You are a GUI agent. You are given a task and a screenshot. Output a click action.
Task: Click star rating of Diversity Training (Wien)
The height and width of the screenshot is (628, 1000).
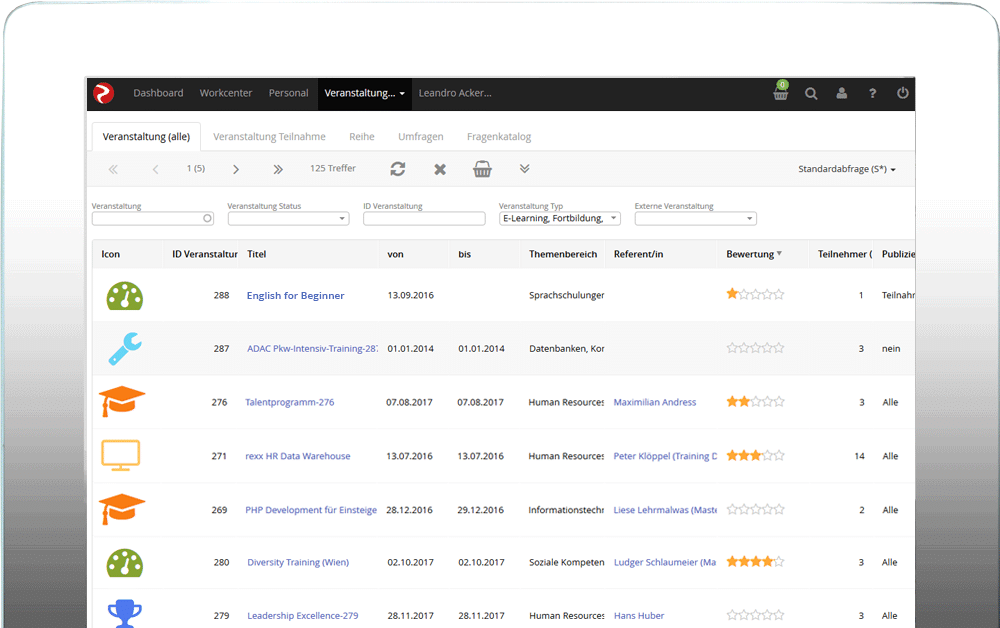(x=755, y=561)
